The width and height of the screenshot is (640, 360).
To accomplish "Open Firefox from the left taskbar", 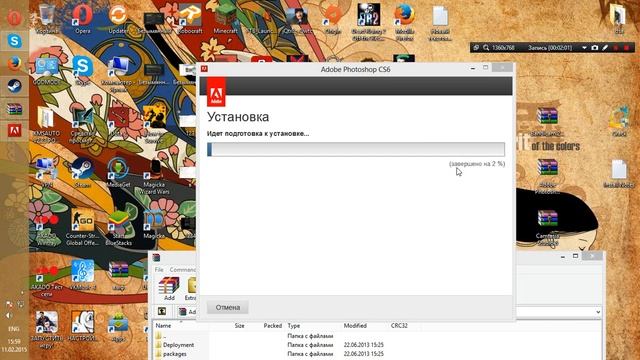I will tap(14, 64).
